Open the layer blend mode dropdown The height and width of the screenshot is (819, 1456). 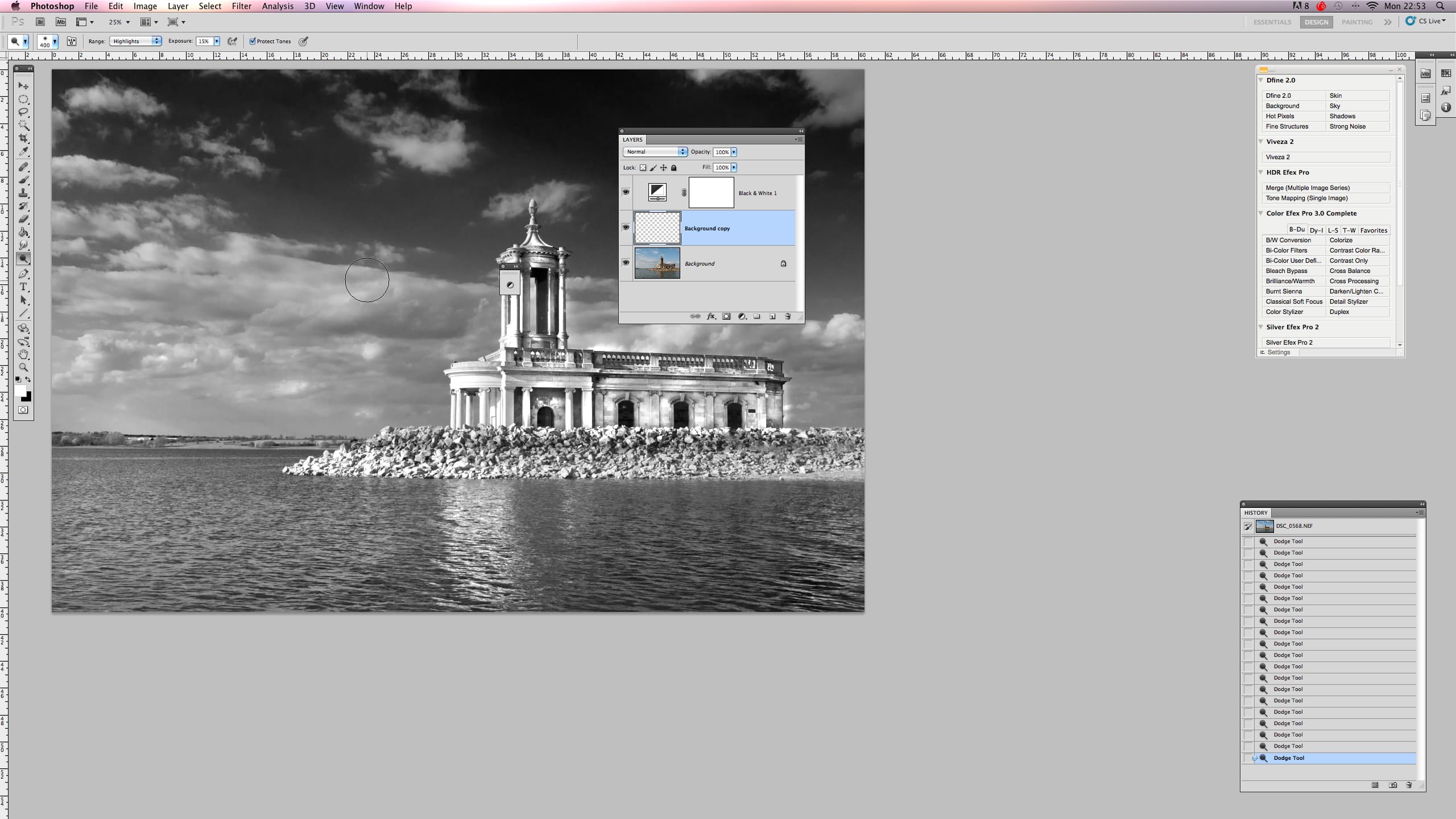coord(655,152)
